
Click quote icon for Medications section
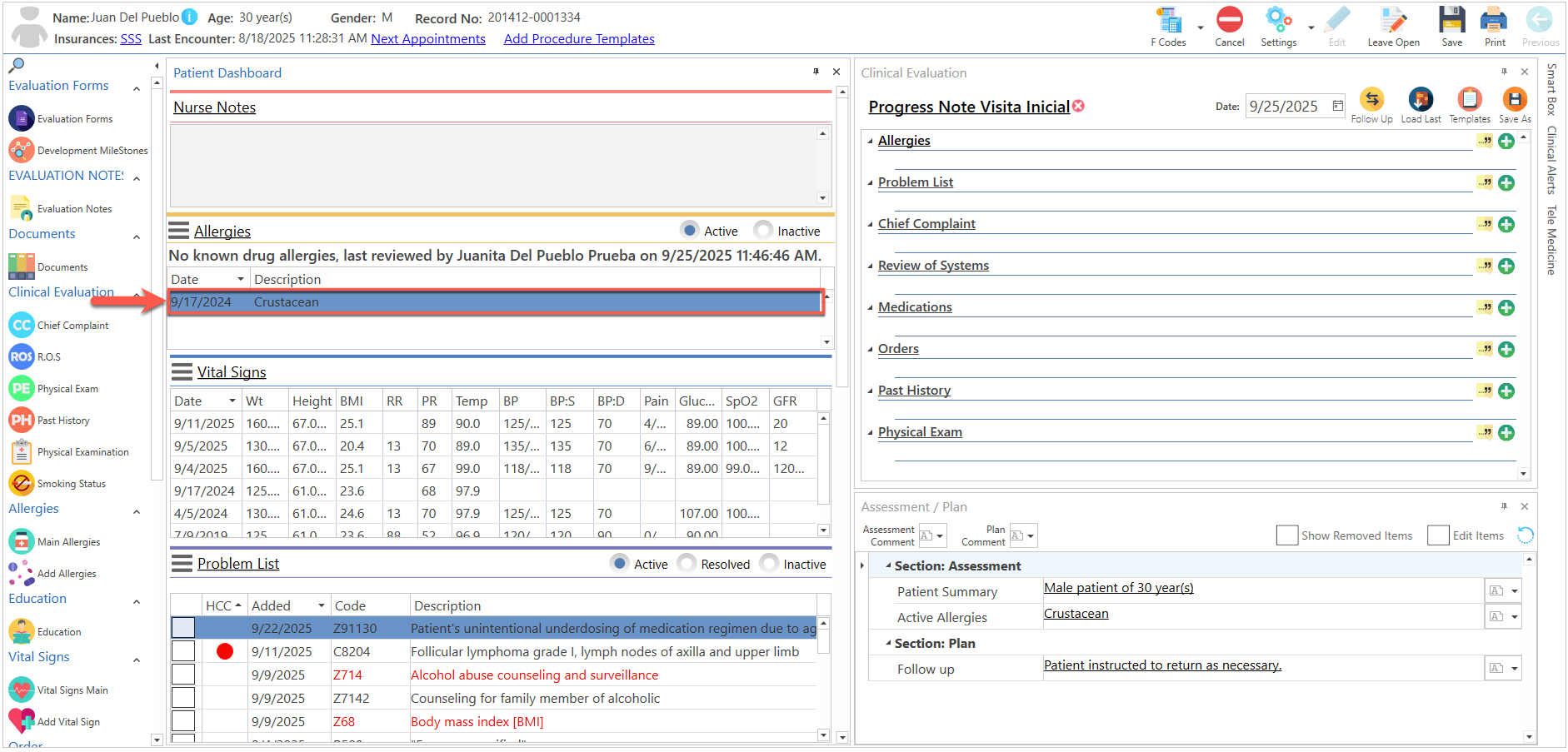(1485, 307)
